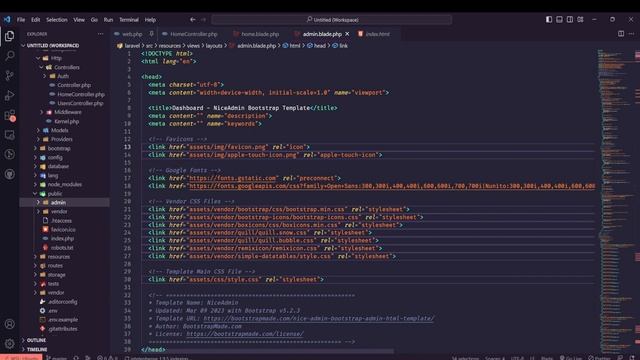Click the VS Code logo icon

click(7, 19)
